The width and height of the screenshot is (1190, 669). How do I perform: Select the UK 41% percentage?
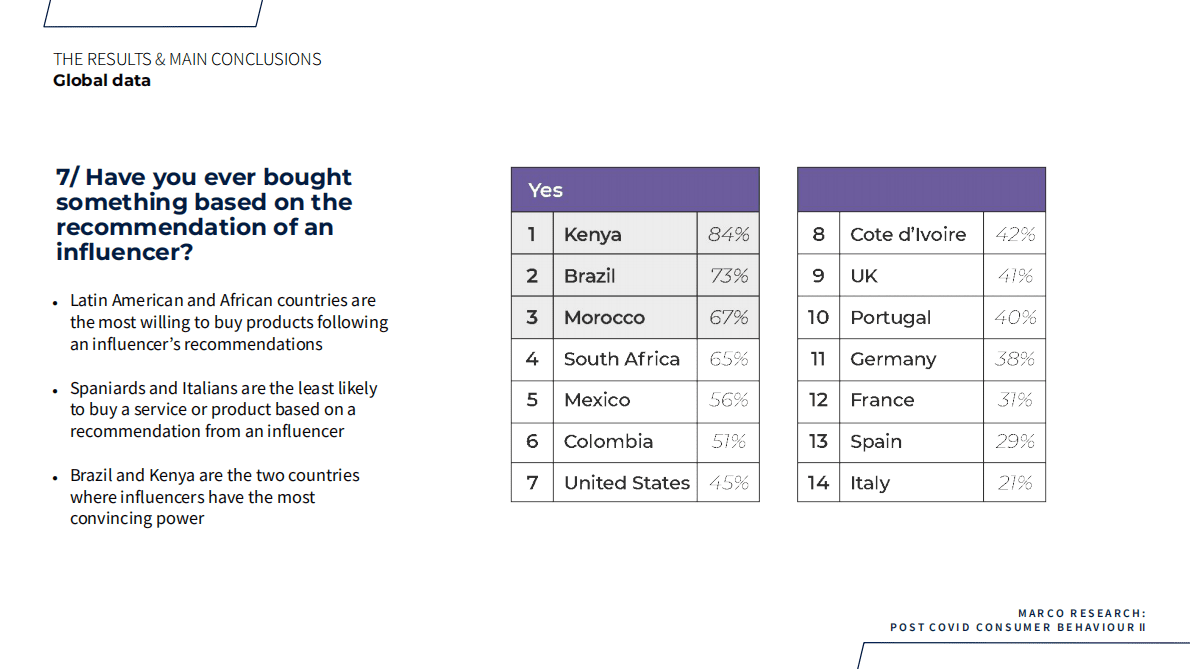[1014, 276]
